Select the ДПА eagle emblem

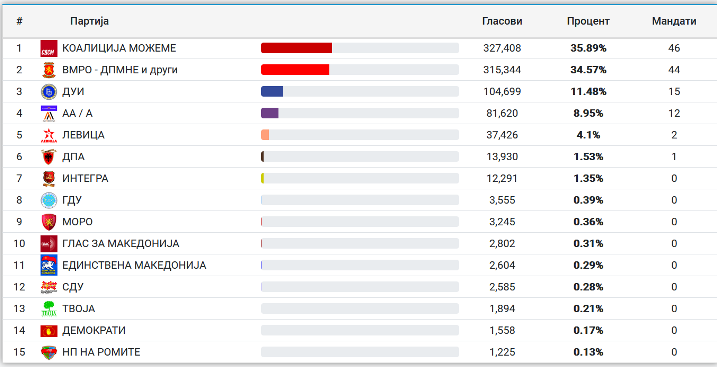click(49, 157)
